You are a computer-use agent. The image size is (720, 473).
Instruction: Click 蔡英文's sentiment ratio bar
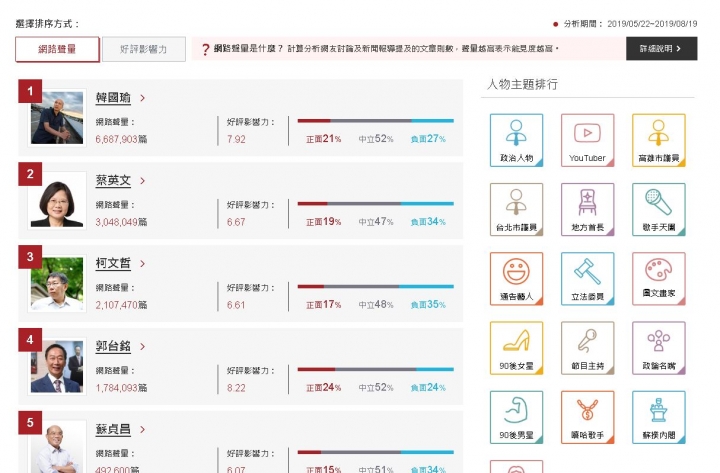point(376,203)
